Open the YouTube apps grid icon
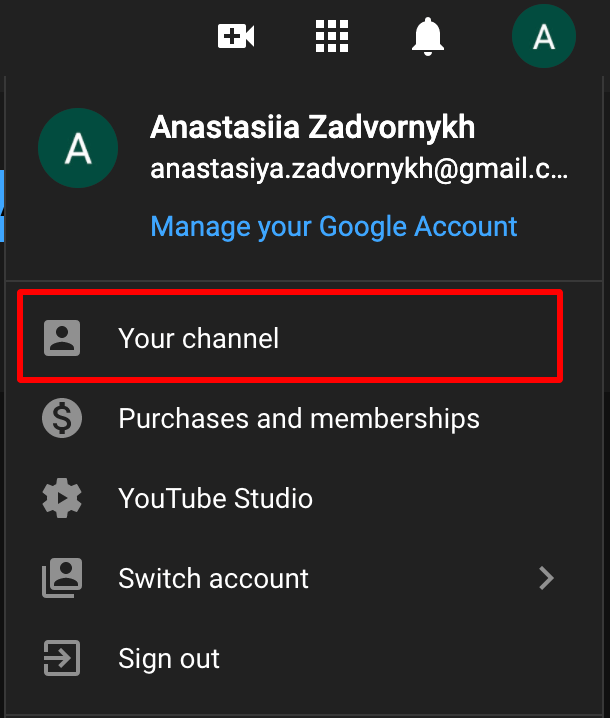The width and height of the screenshot is (610, 718). pyautogui.click(x=332, y=36)
